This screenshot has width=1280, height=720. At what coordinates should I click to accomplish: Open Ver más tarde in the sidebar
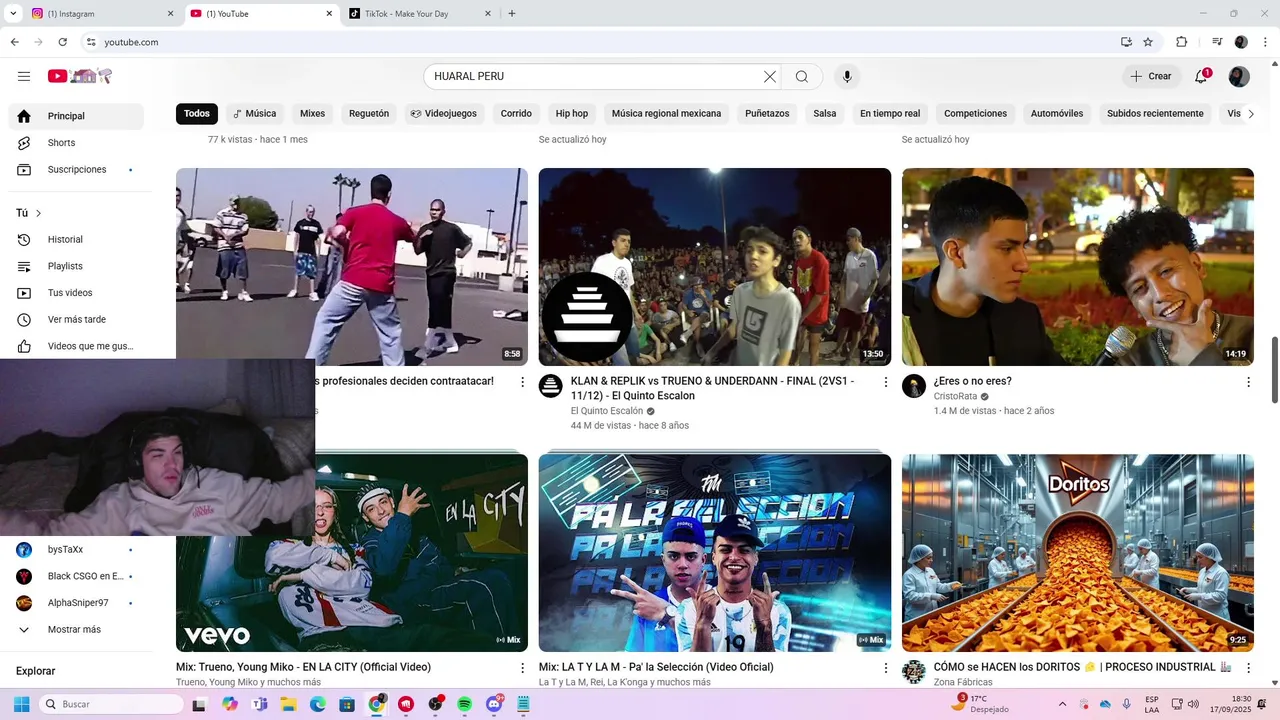[x=76, y=320]
